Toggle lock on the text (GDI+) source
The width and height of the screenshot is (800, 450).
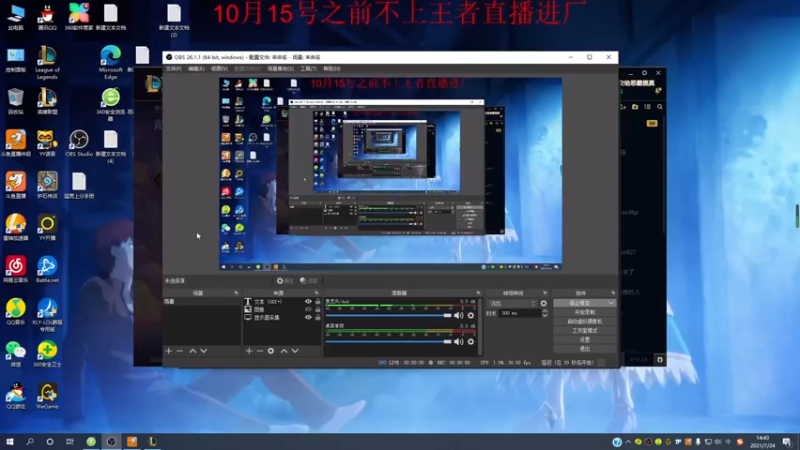318,302
